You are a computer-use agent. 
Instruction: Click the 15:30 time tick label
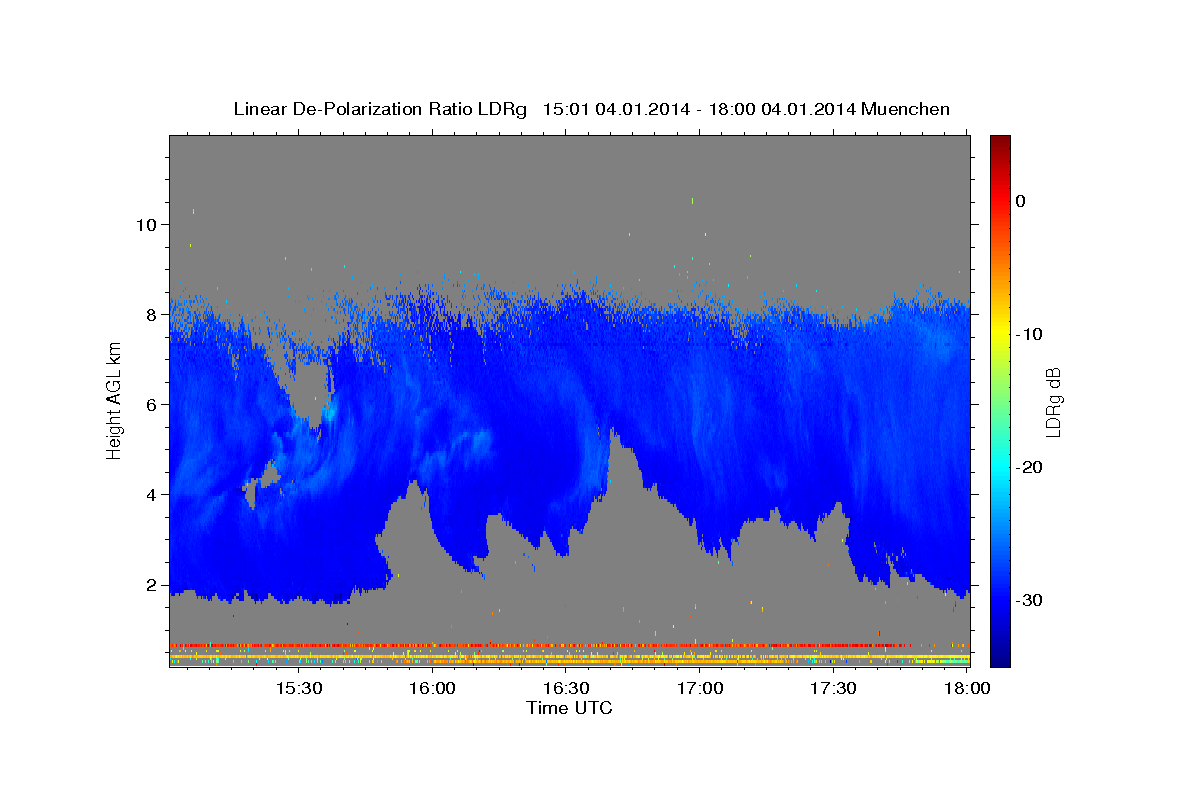tap(299, 688)
